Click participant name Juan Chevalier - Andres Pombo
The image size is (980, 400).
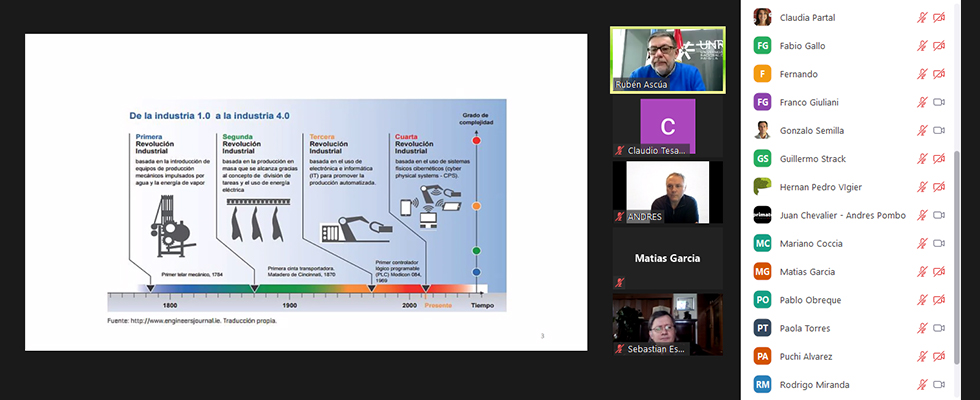pyautogui.click(x=842, y=215)
